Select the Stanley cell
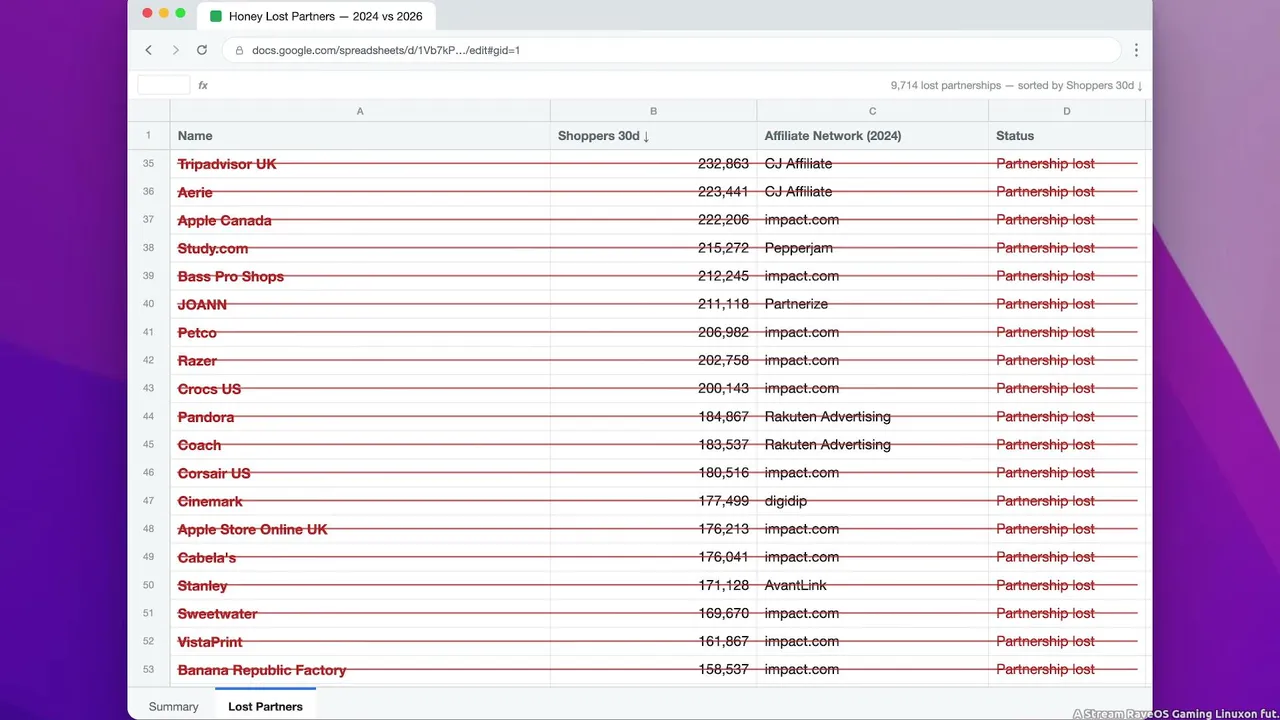 [x=360, y=585]
